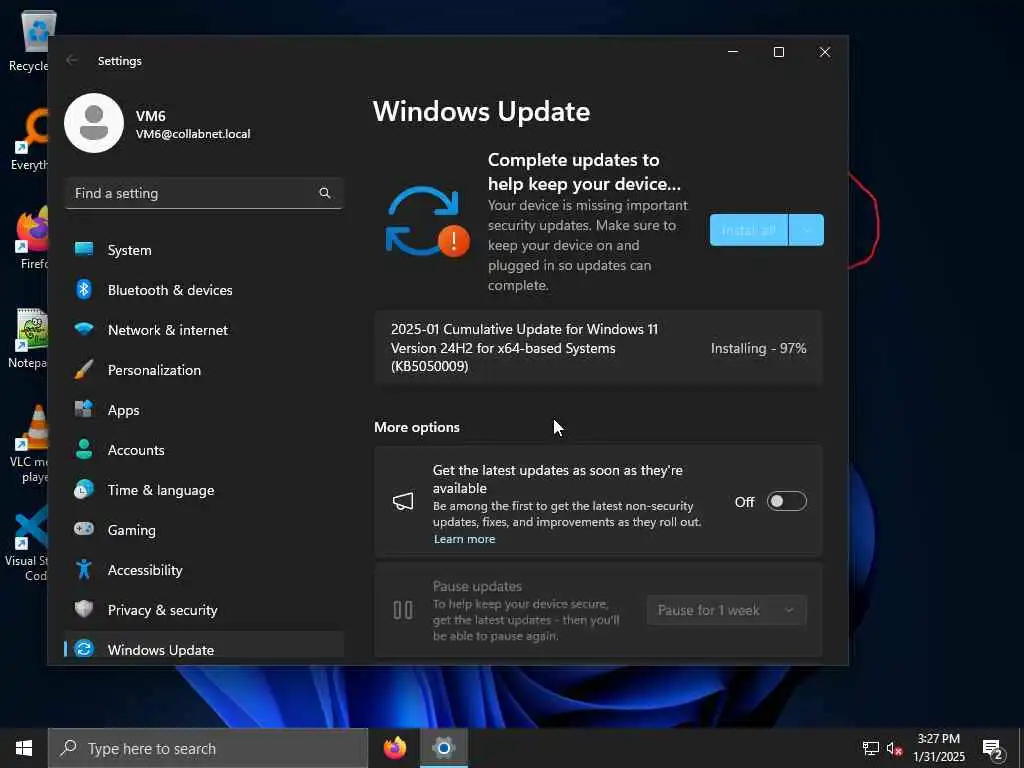Click the update status icon with warning badge
This screenshot has width=1024, height=768.
click(426, 222)
